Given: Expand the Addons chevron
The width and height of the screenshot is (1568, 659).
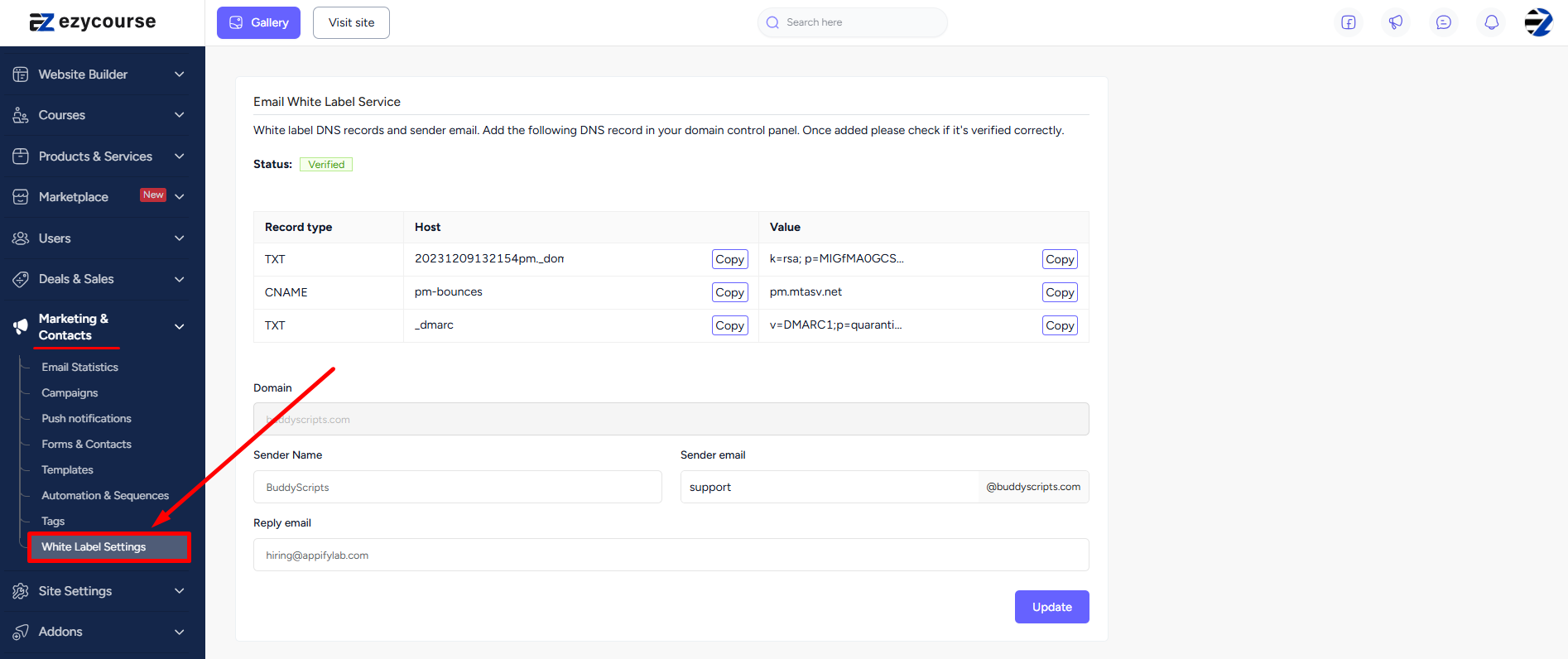Looking at the screenshot, I should coord(179,632).
